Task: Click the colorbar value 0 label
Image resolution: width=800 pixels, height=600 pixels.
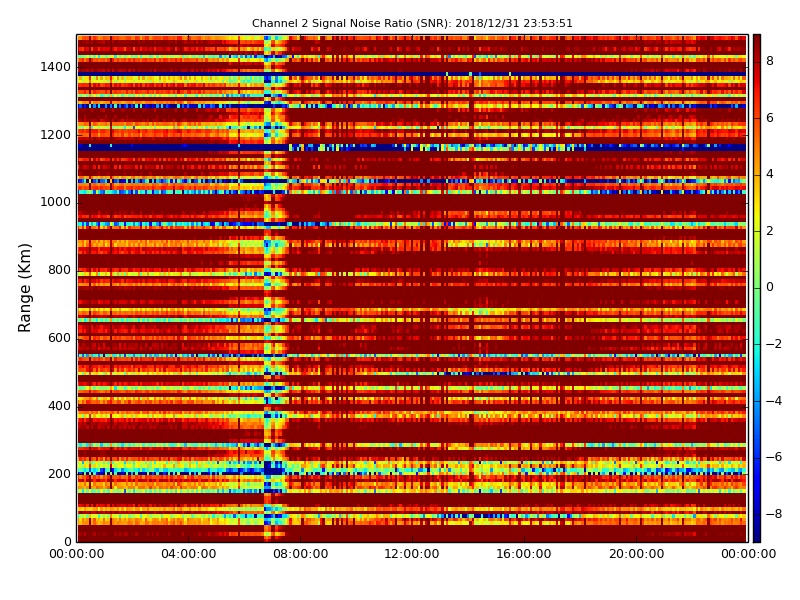Action: (x=770, y=287)
